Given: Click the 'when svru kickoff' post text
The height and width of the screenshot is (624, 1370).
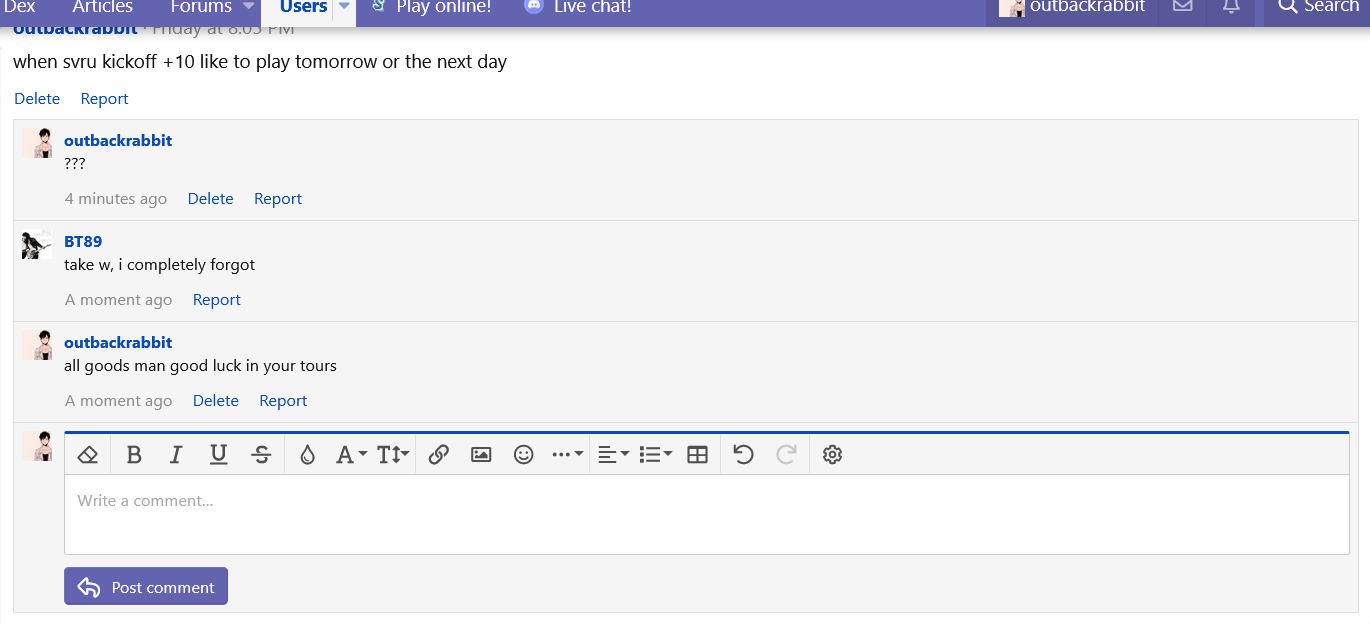Looking at the screenshot, I should tap(260, 62).
